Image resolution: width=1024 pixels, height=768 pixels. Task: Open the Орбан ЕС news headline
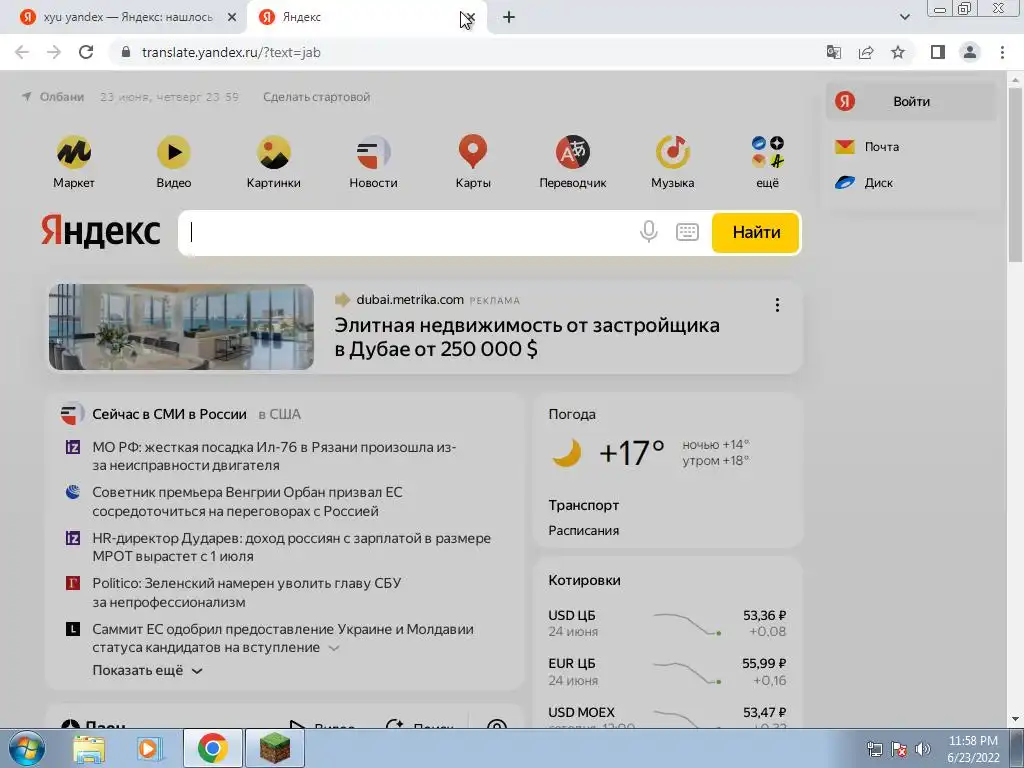248,502
